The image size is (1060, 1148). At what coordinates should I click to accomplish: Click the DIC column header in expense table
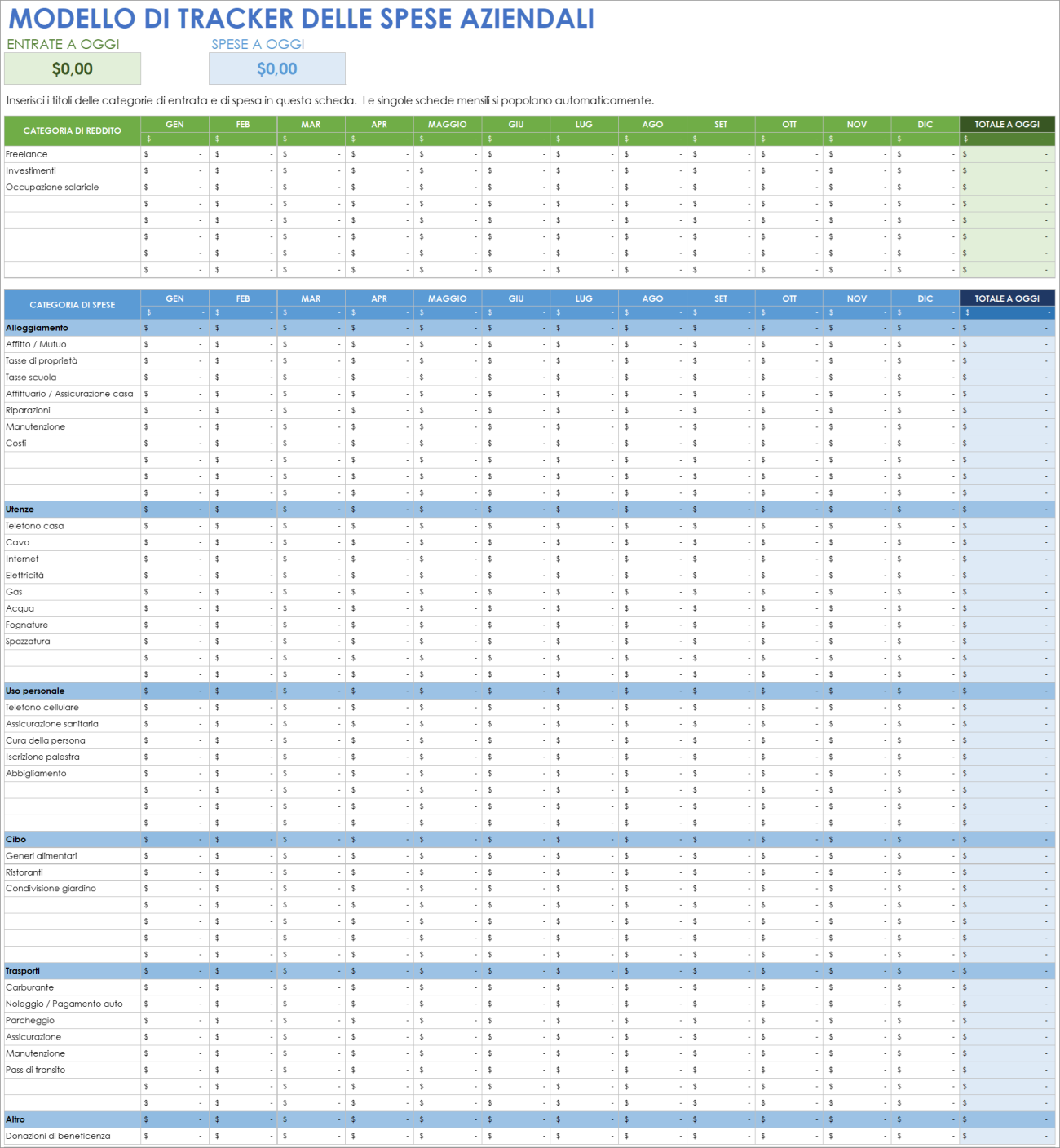(x=924, y=298)
